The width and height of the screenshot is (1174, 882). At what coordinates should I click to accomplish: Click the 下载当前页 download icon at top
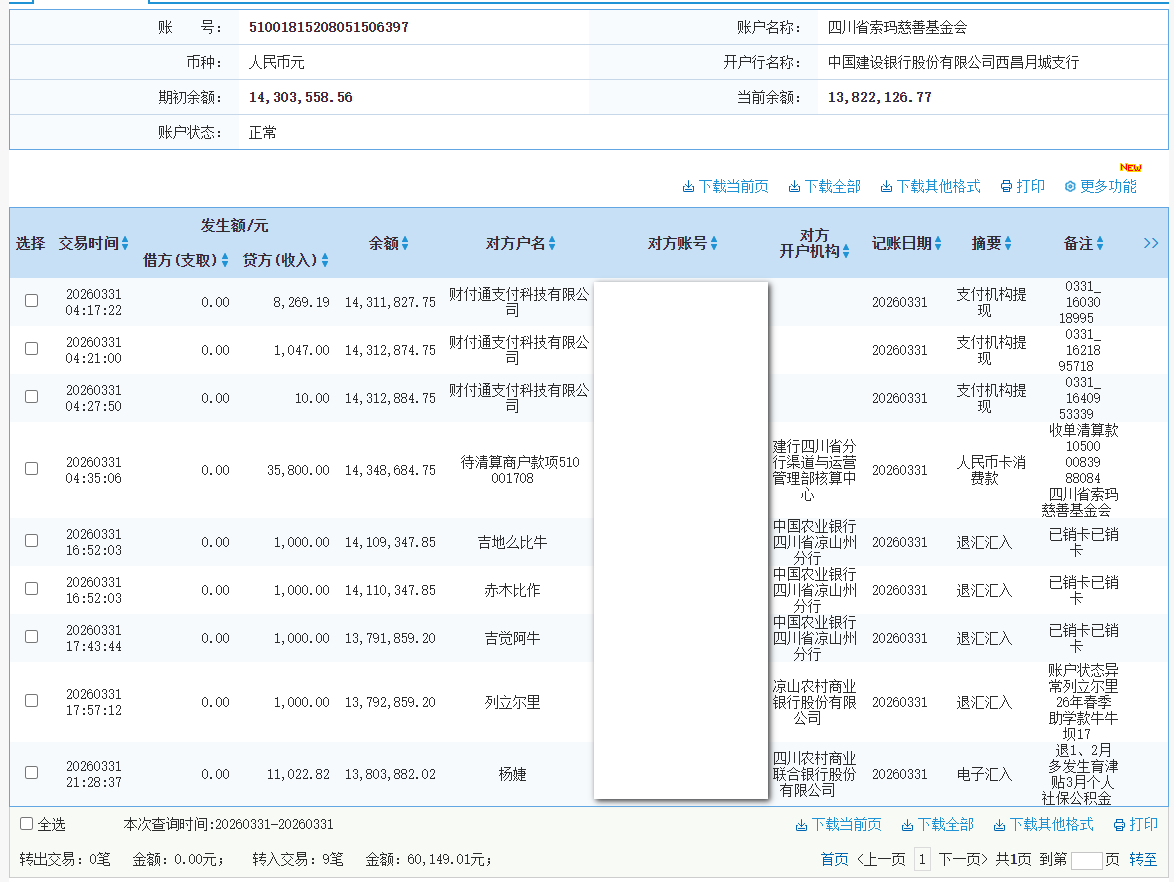click(688, 186)
